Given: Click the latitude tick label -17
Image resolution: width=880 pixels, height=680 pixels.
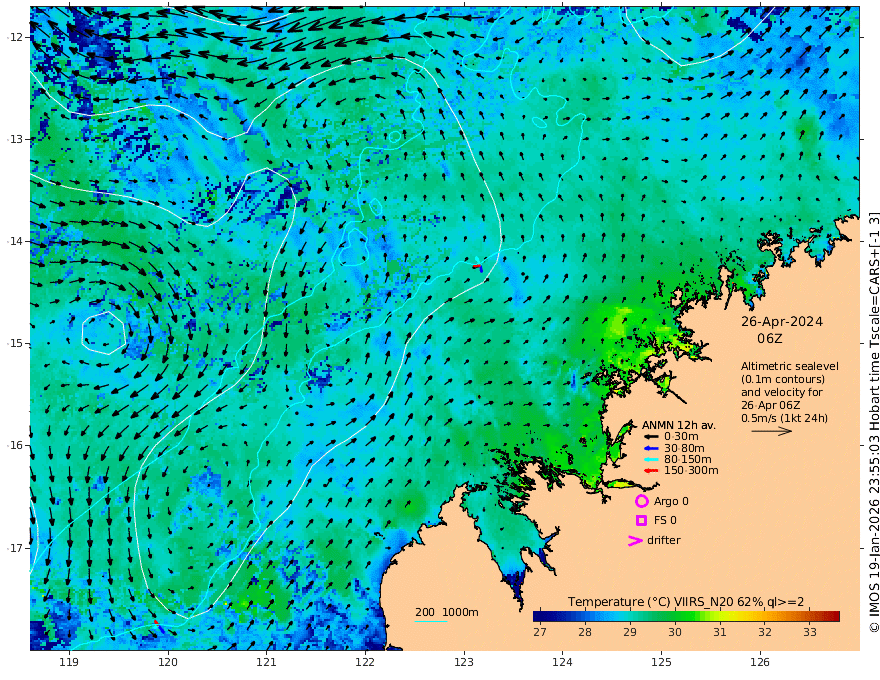Looking at the screenshot, I should [15, 548].
